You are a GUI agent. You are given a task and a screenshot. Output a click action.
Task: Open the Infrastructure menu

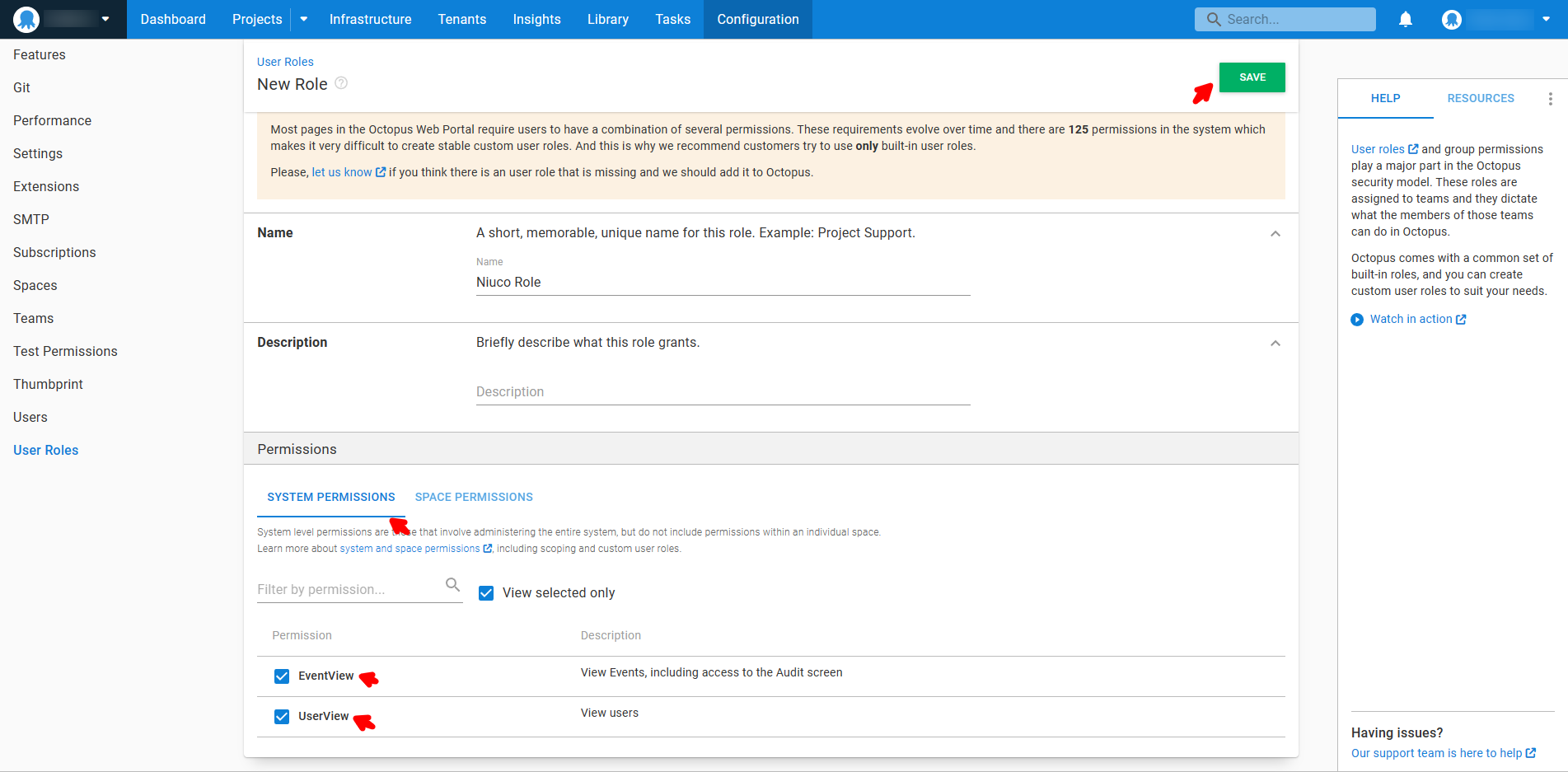[x=370, y=19]
